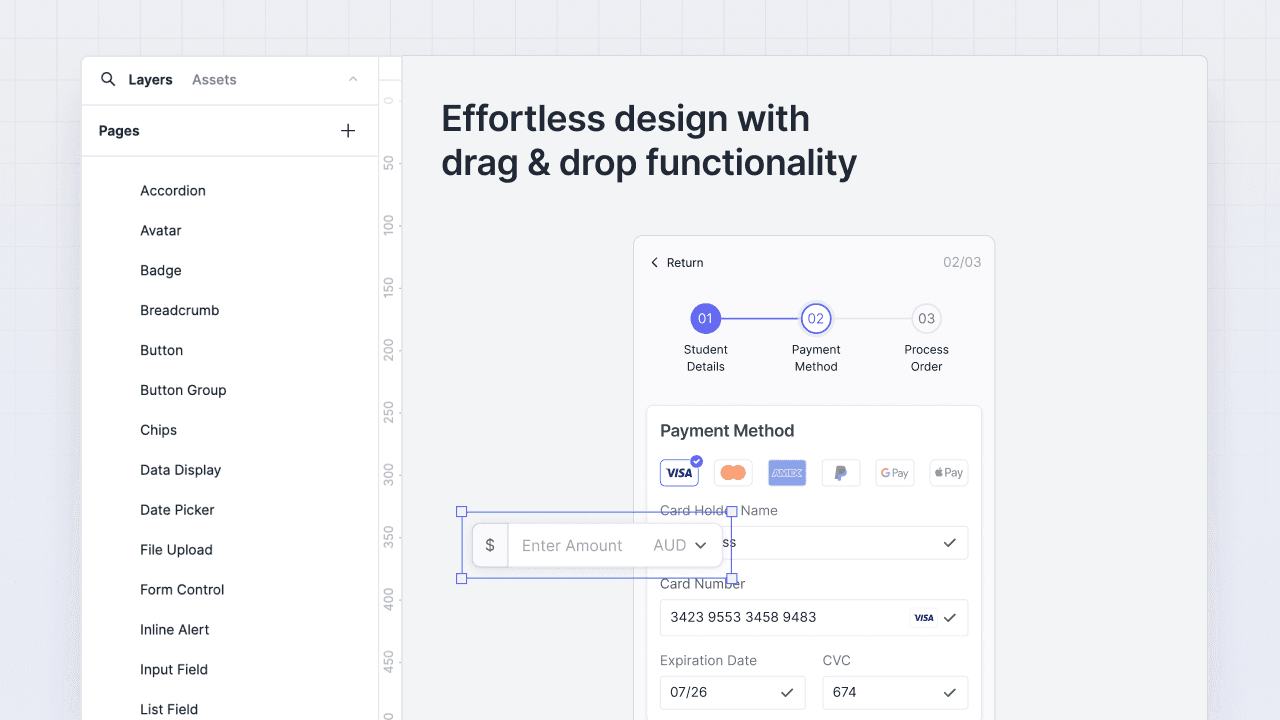Select the Google Pay option
The height and width of the screenshot is (720, 1280).
pyautogui.click(x=895, y=473)
